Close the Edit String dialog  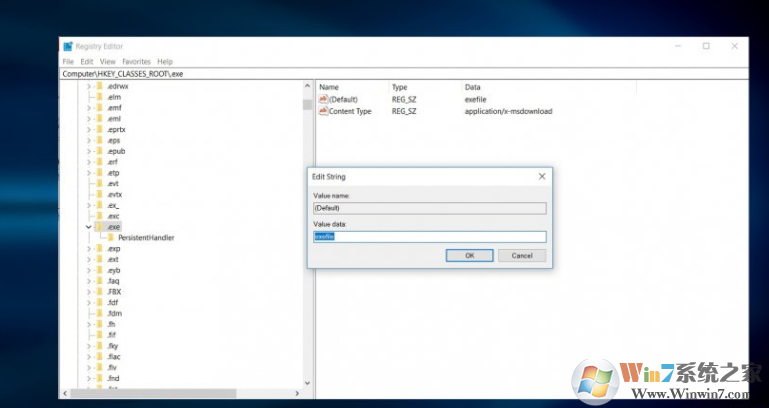tap(542, 176)
